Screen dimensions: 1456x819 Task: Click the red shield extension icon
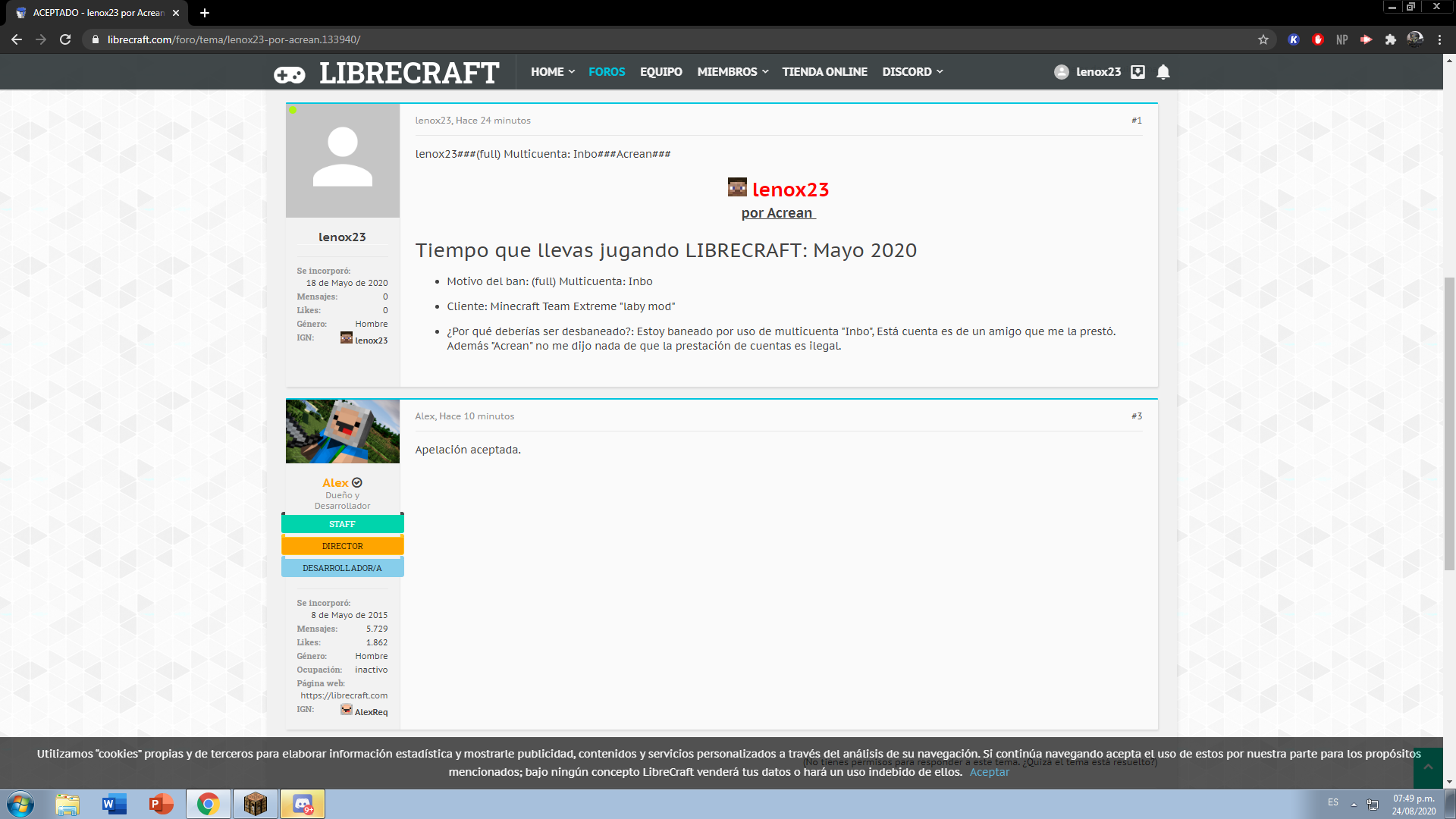tap(1318, 39)
